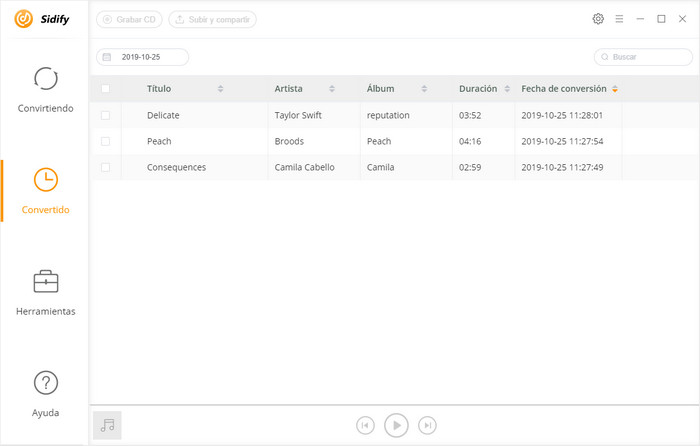Click artist Camila Cabello
700x446 pixels.
point(304,167)
